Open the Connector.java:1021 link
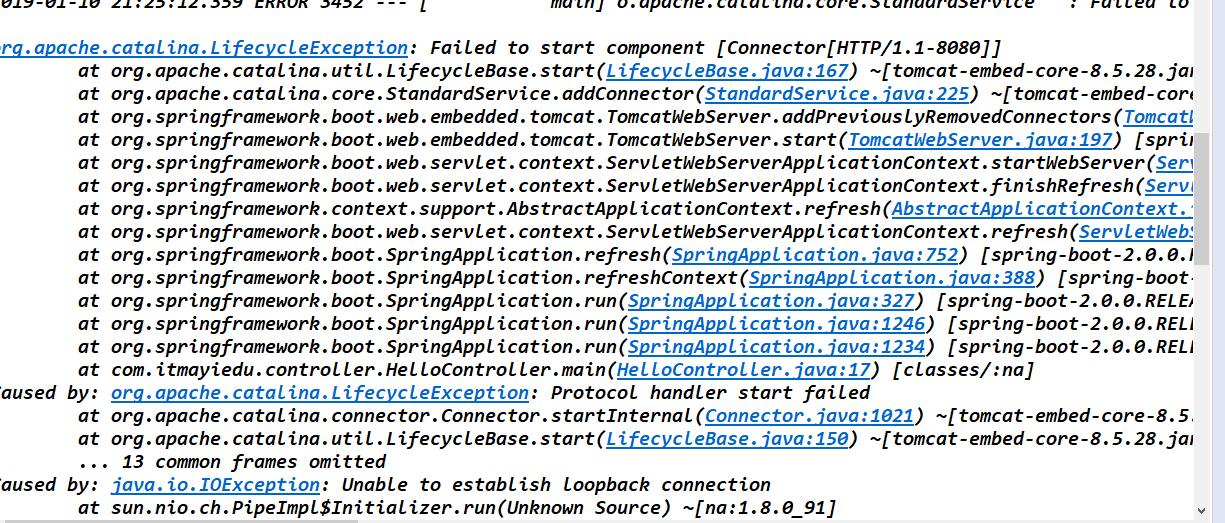1225x523 pixels. point(809,416)
